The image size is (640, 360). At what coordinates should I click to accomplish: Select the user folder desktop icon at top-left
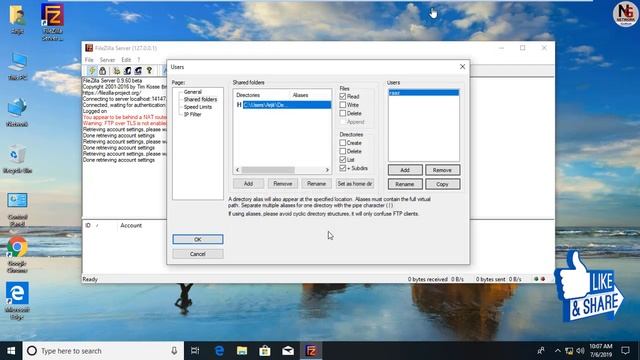tap(17, 19)
